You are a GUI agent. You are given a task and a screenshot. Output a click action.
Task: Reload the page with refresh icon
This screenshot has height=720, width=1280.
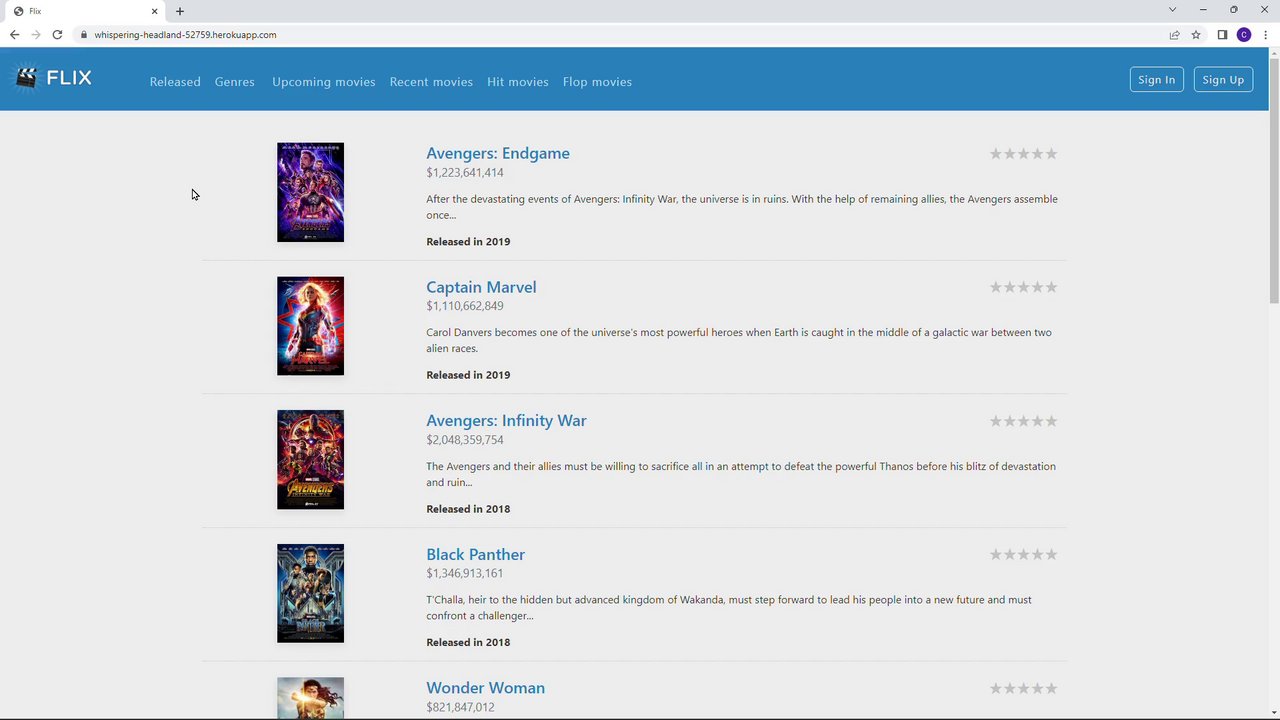click(x=57, y=35)
